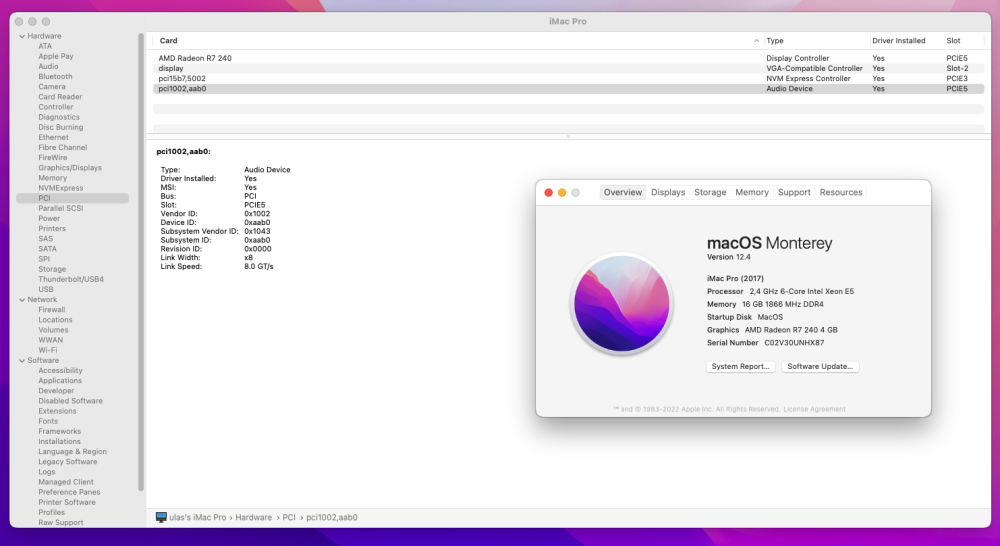The image size is (1000, 546).
Task: Click the System Report... button
Action: [740, 366]
